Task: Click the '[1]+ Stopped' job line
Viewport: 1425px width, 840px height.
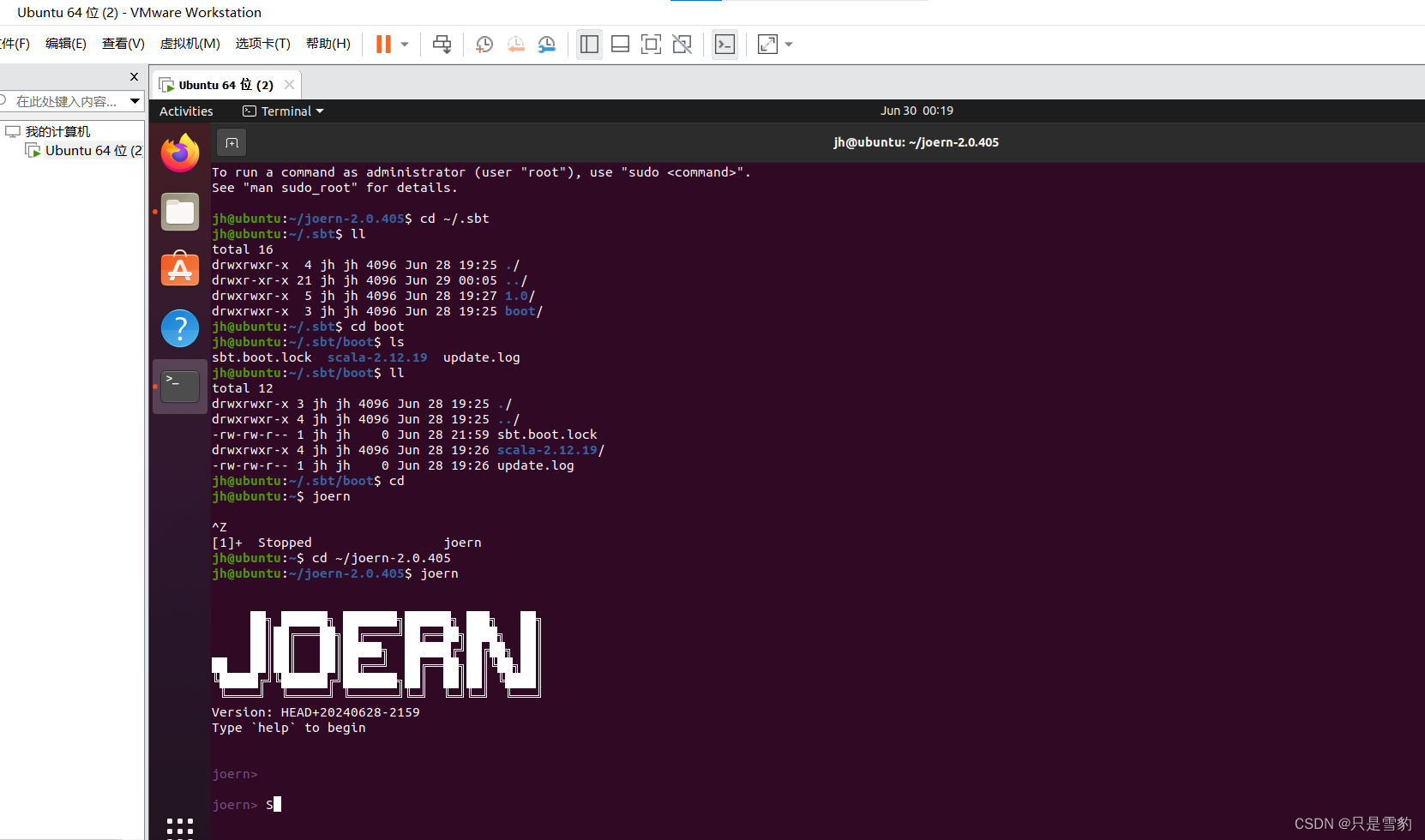Action: (346, 543)
